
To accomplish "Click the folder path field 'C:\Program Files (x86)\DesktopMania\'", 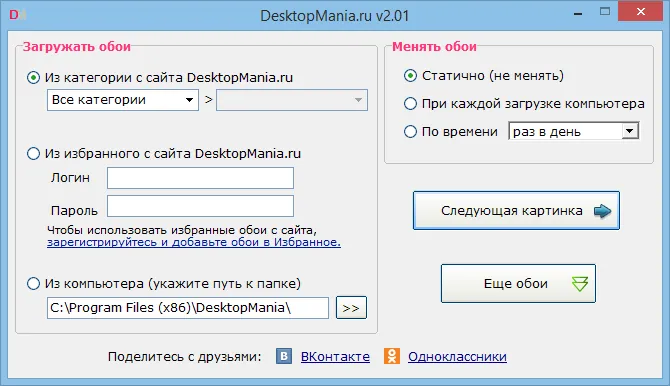I will click(x=188, y=308).
